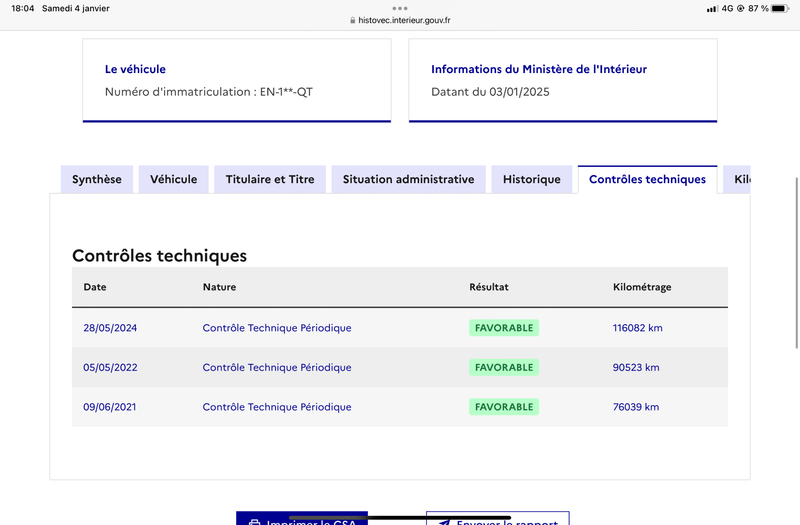Click the page vertical scrollbar

point(796,263)
